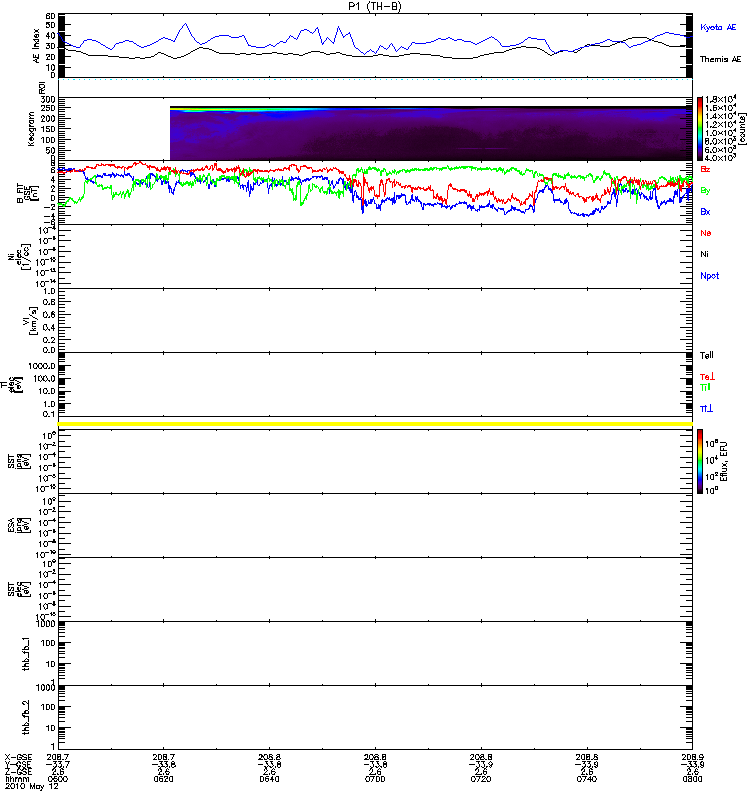This screenshot has height=800, width=750.
Task: Click the 0740 time tick label
Action: coord(587,779)
